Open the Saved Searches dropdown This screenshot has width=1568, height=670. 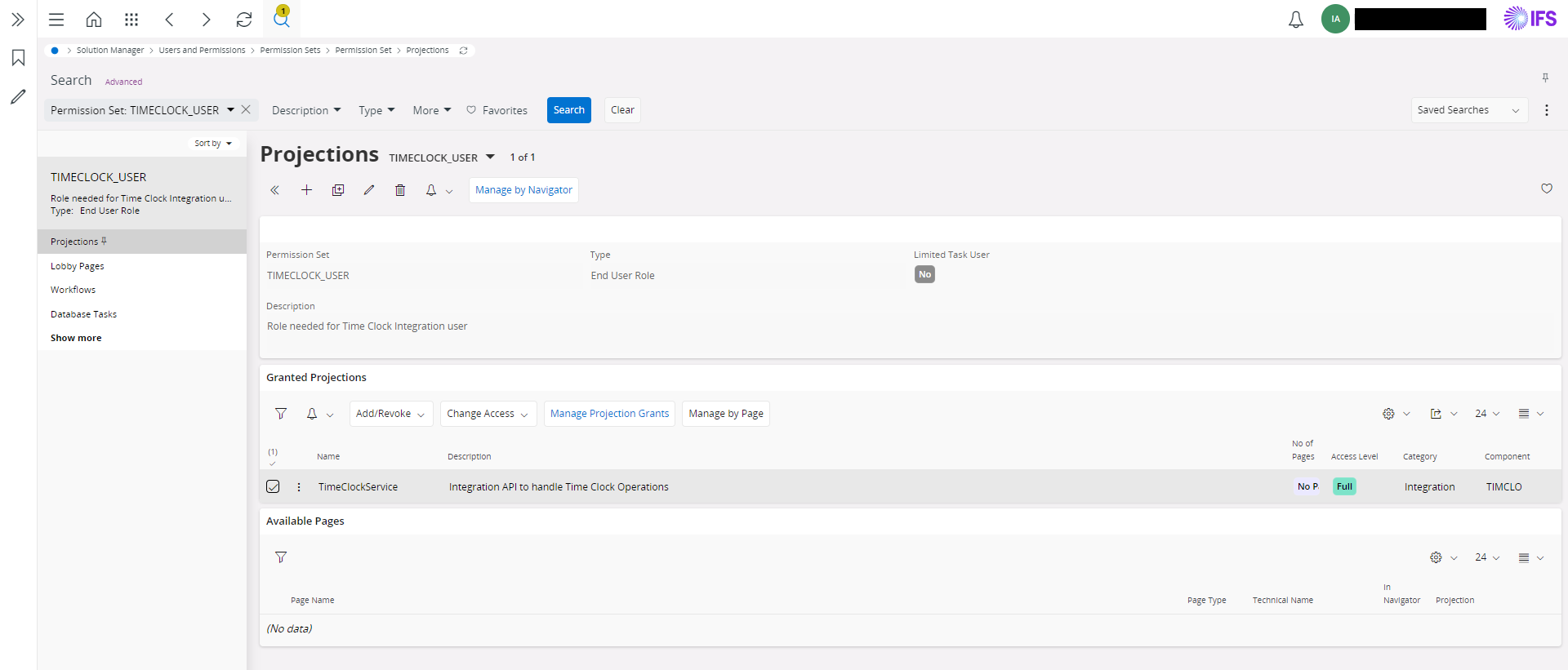1468,110
